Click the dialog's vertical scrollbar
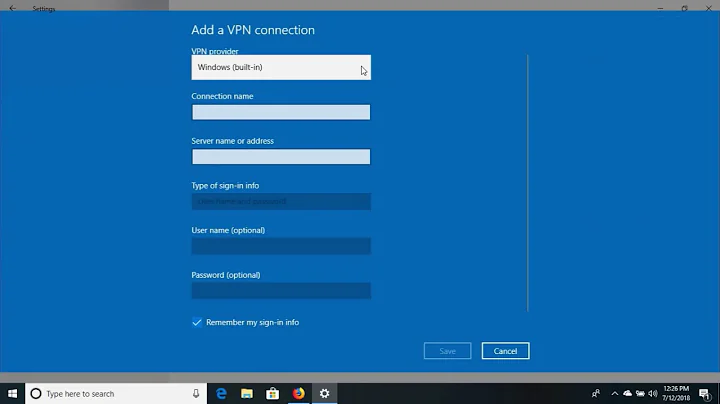 [x=528, y=183]
